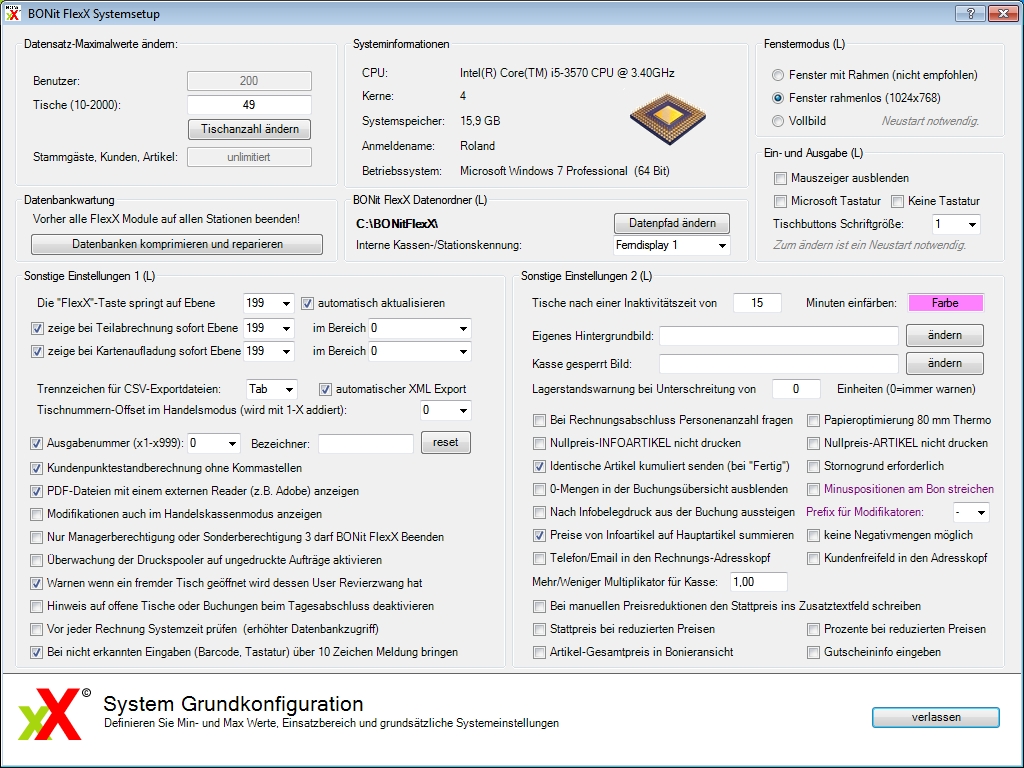The height and width of the screenshot is (768, 1024).
Task: Enable Minuspositionen am Bon streichen
Action: tap(813, 489)
